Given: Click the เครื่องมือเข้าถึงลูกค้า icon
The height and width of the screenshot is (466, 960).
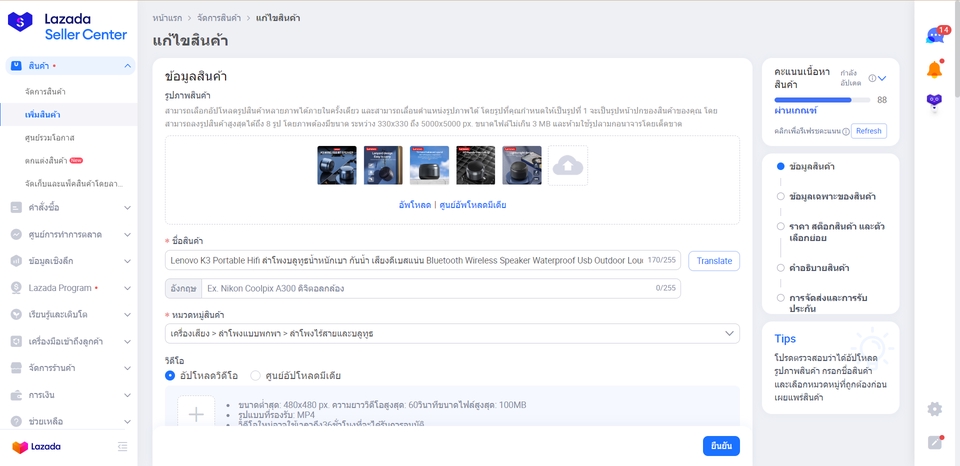Looking at the screenshot, I should pos(17,341).
